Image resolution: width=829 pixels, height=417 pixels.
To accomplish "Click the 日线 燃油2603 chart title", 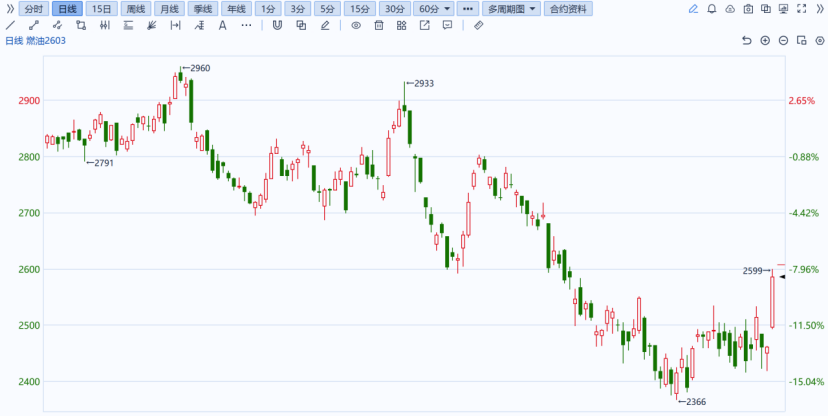I will coord(35,41).
